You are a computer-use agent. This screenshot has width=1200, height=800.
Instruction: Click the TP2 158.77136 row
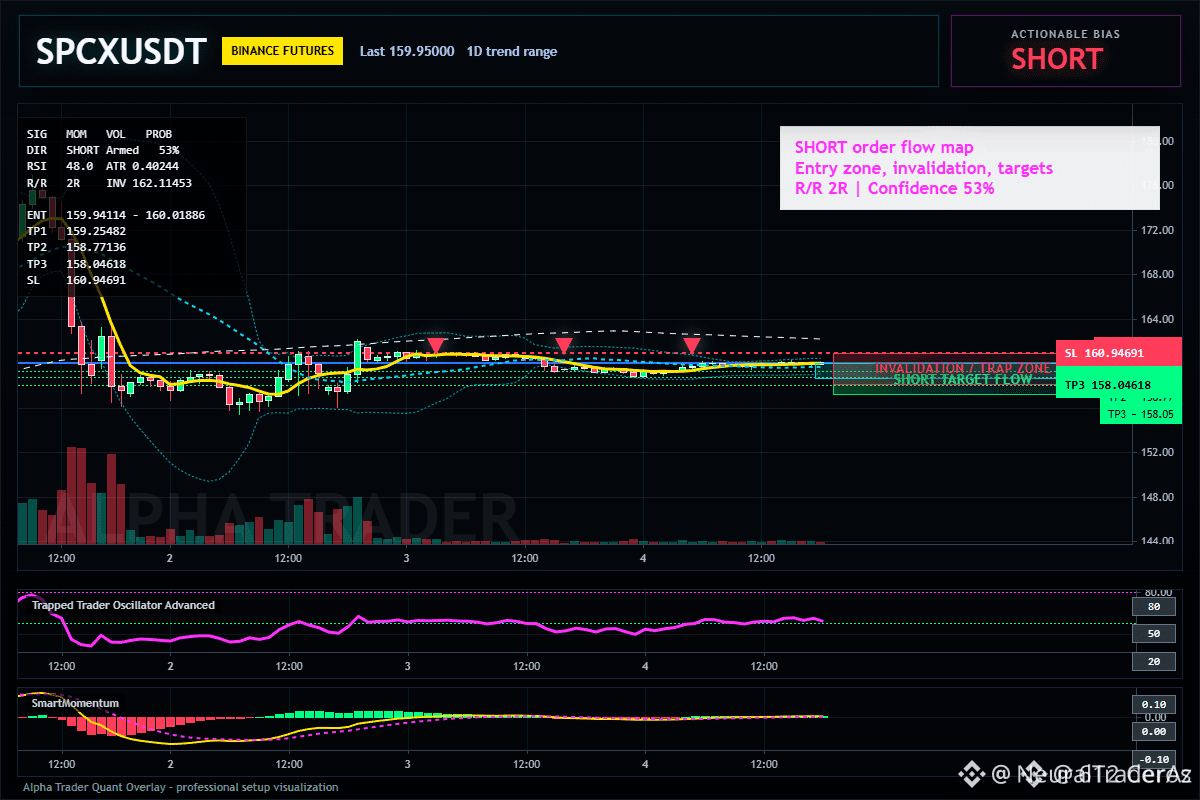(x=76, y=247)
